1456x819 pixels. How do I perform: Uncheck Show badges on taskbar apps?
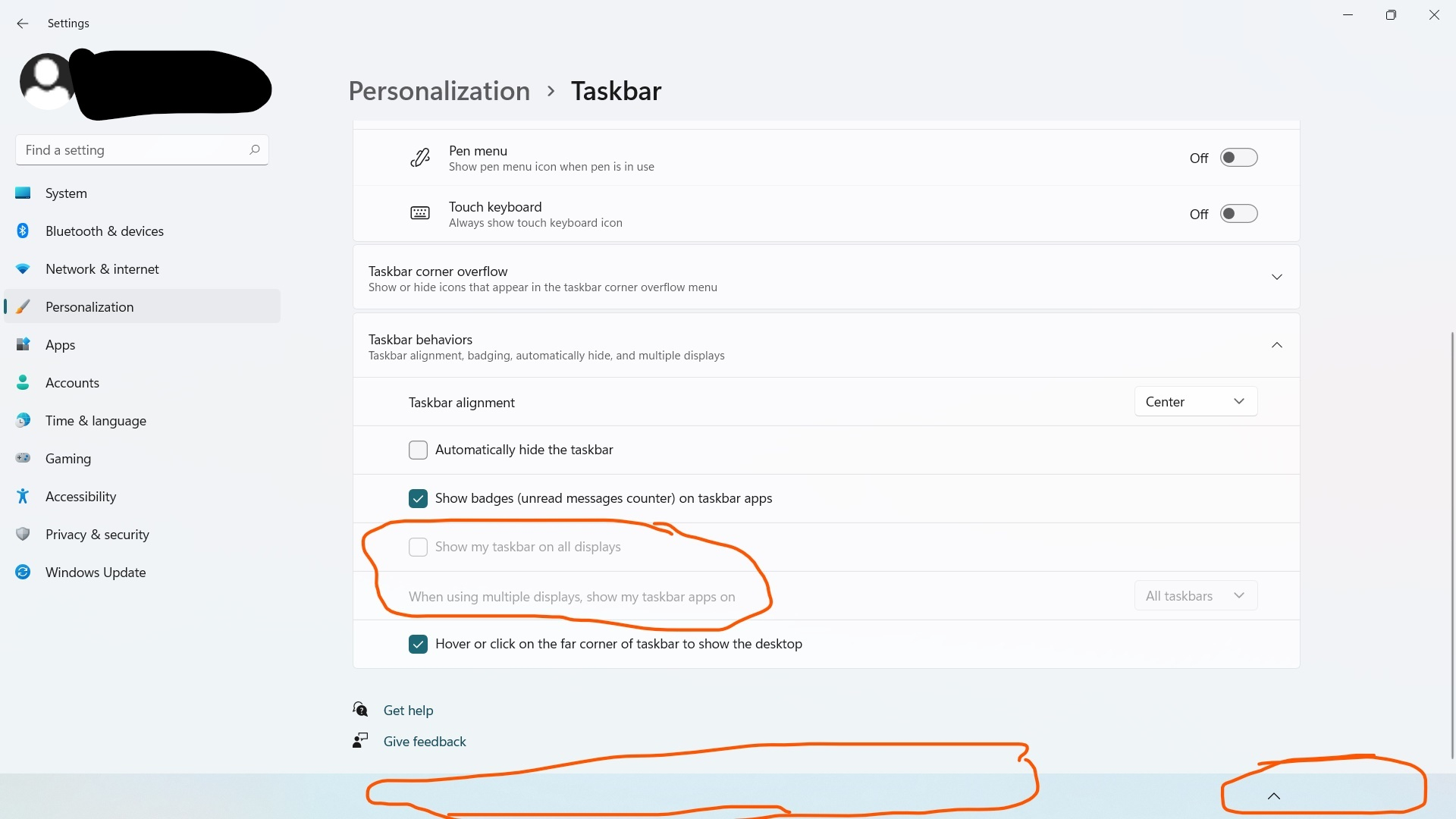(418, 498)
